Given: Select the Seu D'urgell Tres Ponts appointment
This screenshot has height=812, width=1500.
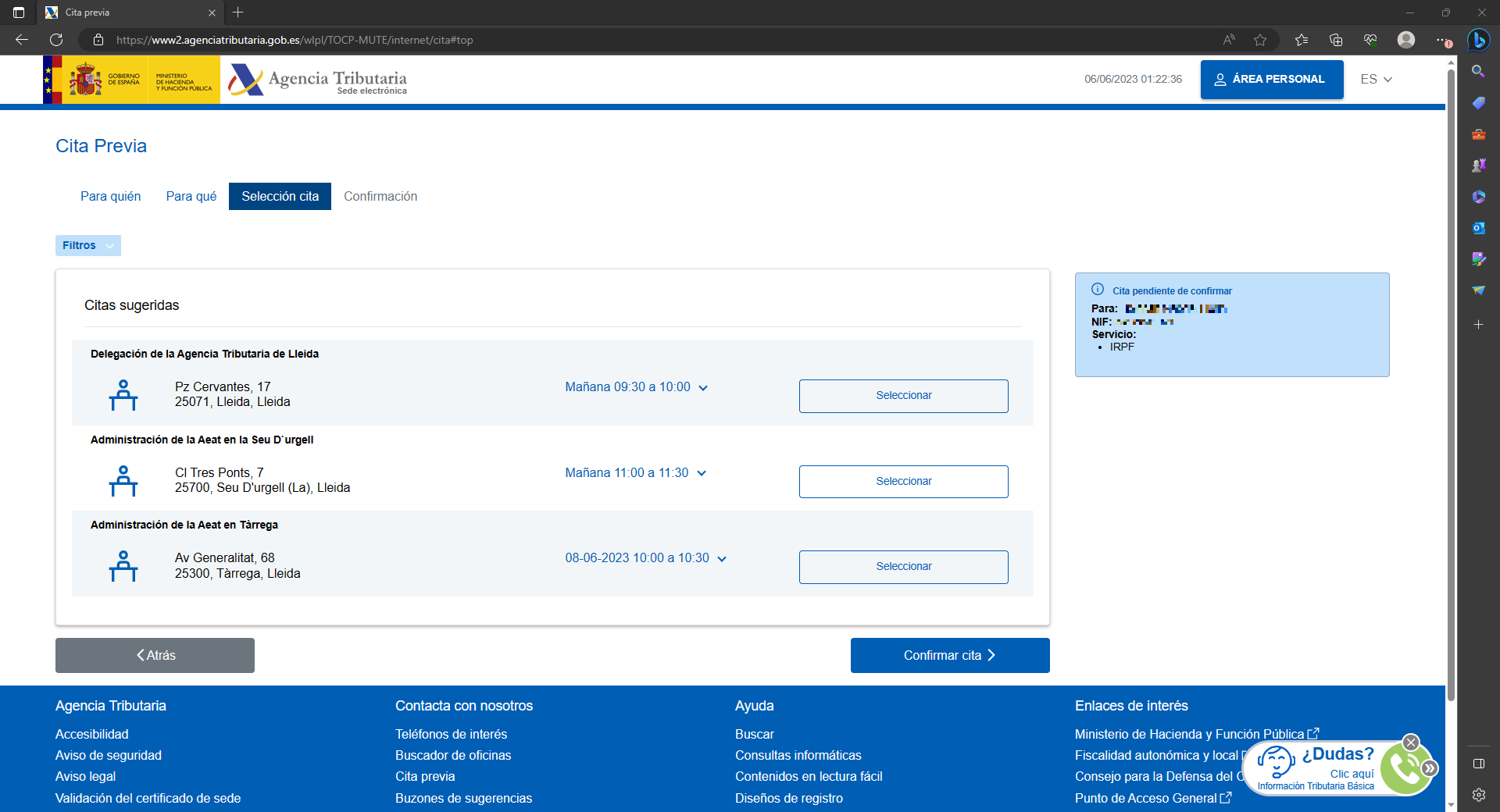Looking at the screenshot, I should click(903, 482).
